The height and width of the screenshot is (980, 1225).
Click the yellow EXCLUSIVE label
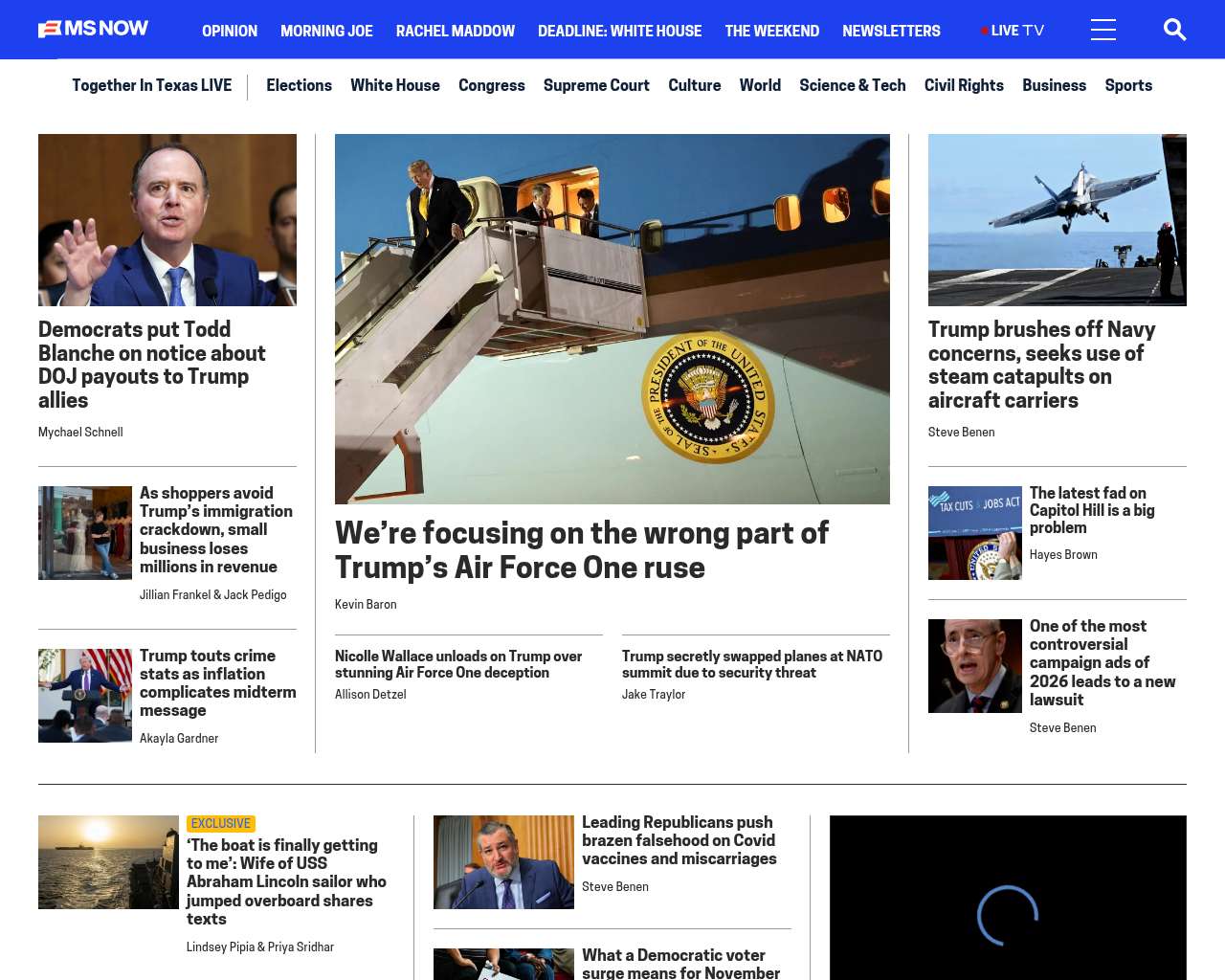221,824
